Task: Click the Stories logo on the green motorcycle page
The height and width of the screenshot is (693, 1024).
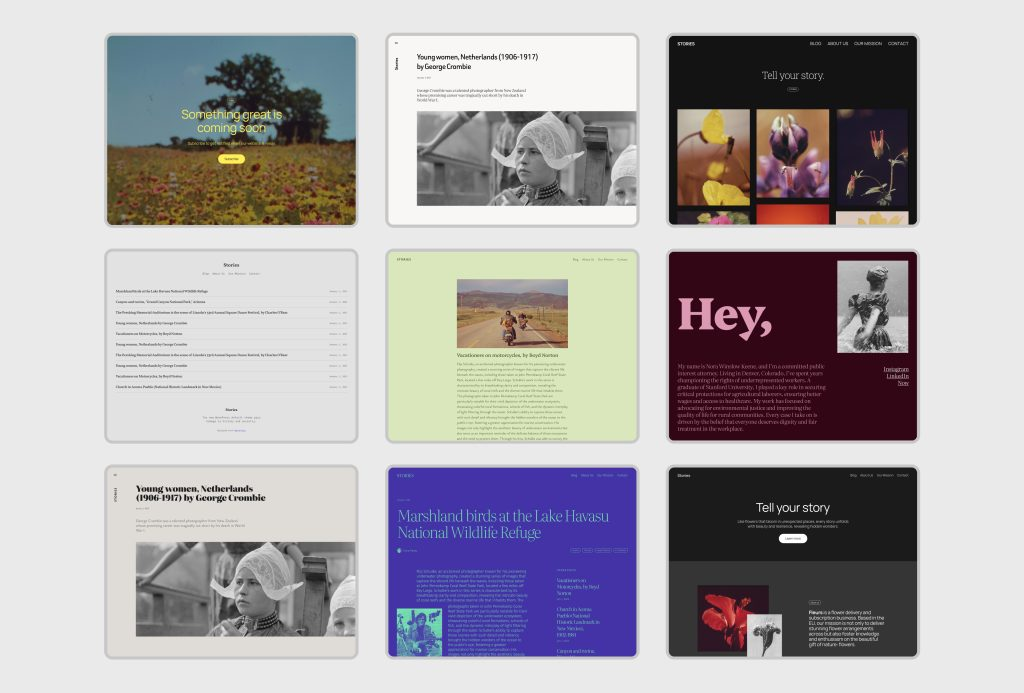Action: click(404, 259)
